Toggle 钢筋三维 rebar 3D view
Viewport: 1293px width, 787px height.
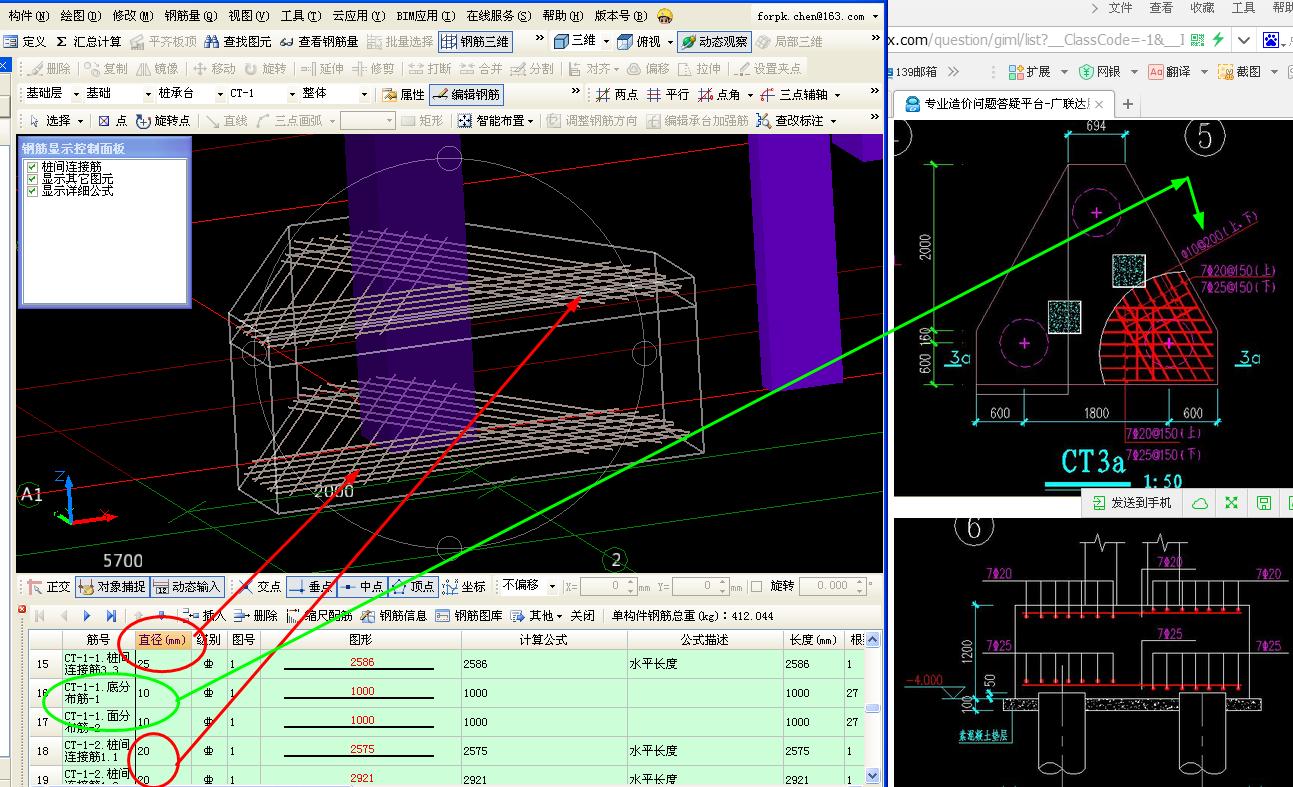[475, 42]
